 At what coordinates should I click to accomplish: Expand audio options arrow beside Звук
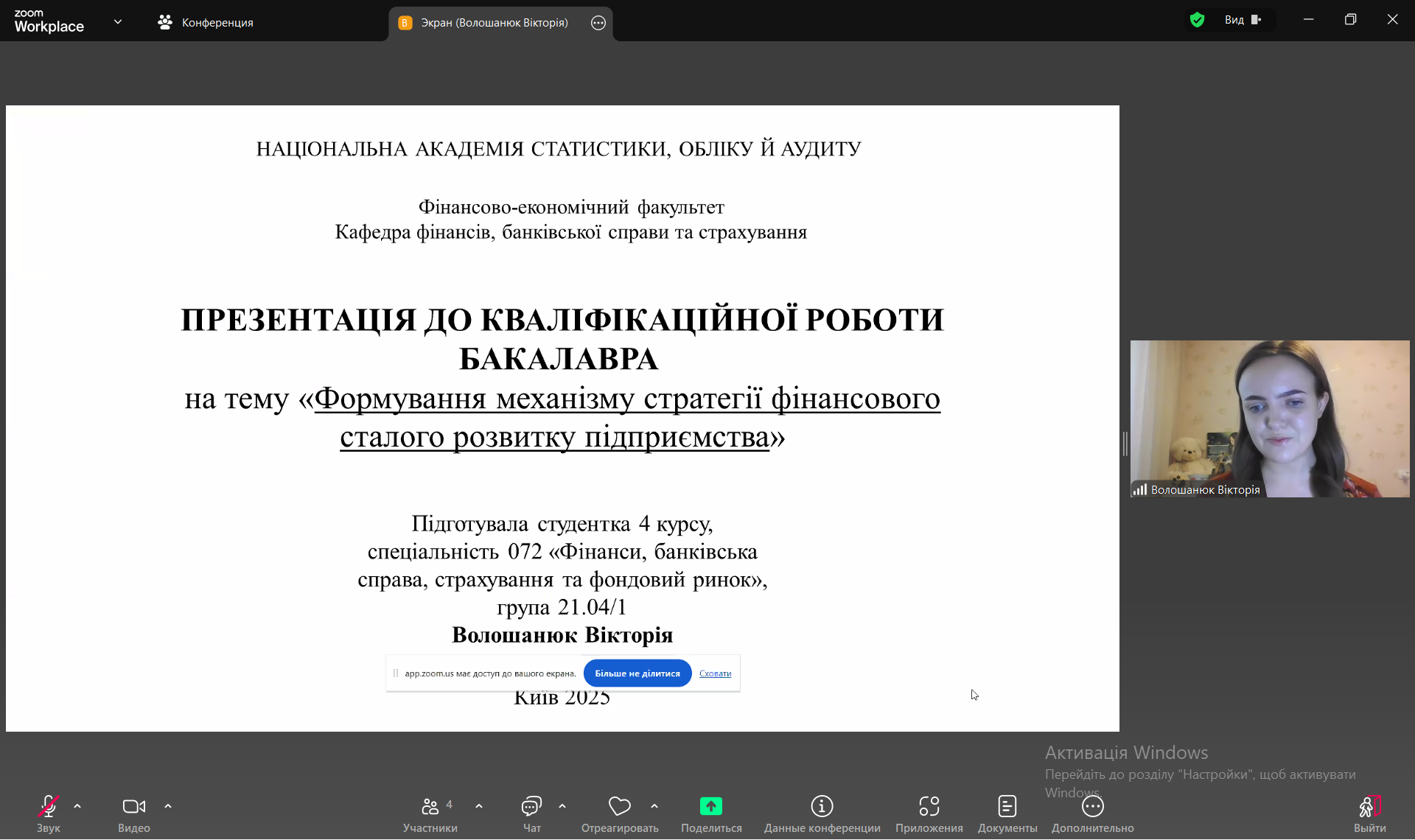pyautogui.click(x=77, y=806)
